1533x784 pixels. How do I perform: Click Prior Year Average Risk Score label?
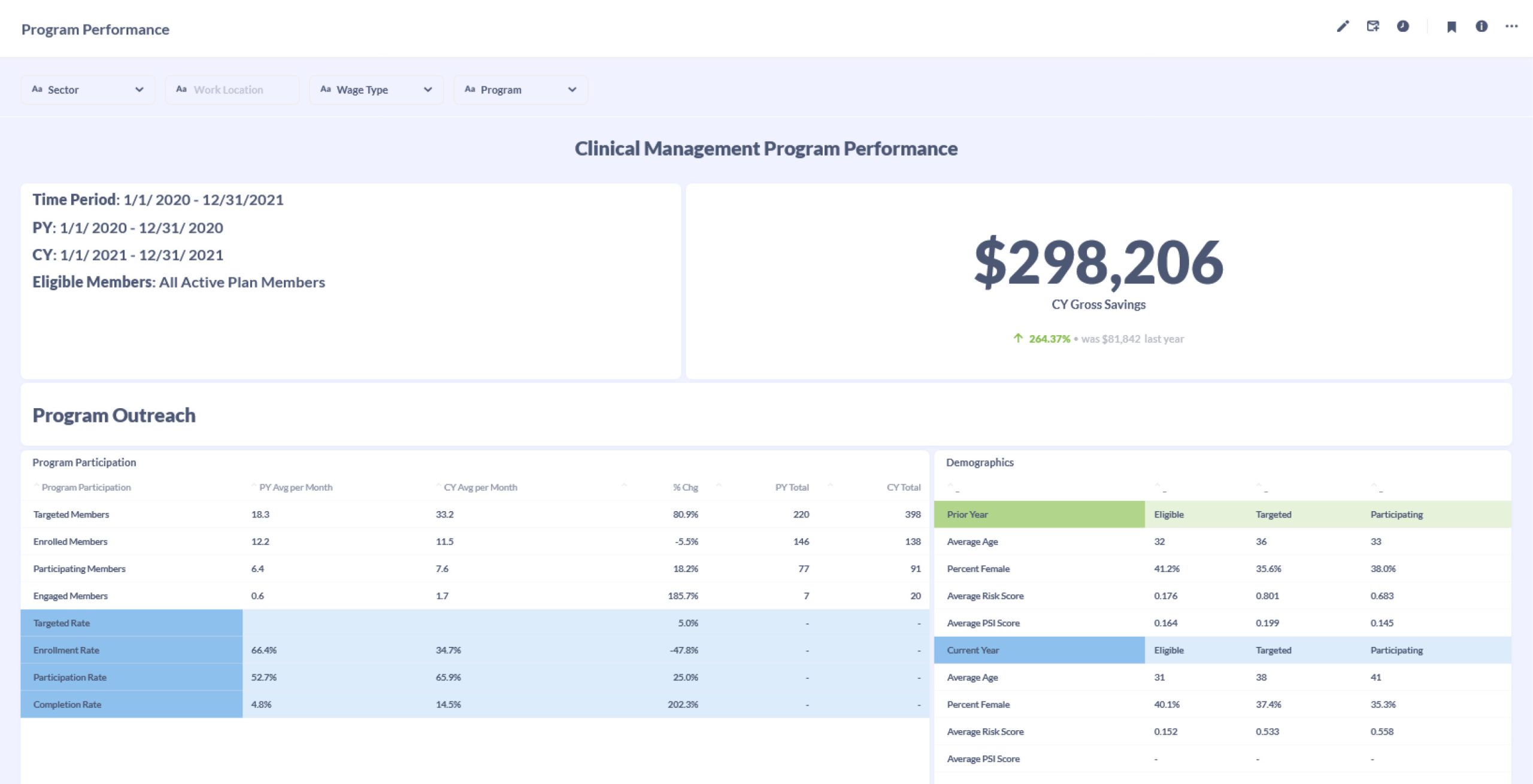coord(985,596)
